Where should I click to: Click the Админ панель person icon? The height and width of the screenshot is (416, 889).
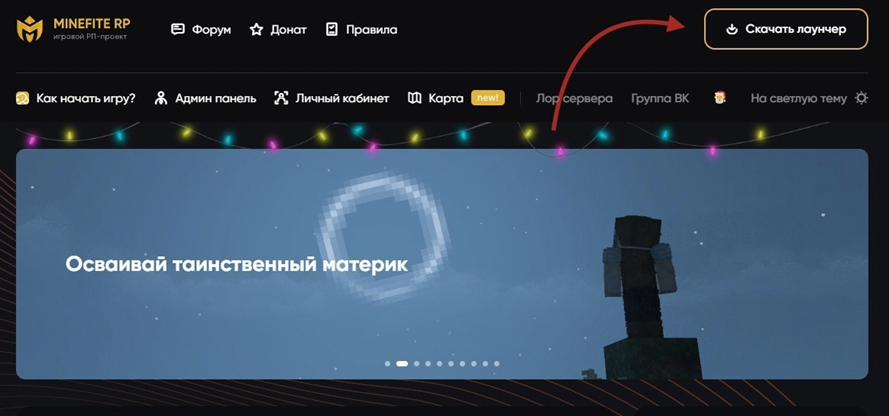point(161,98)
